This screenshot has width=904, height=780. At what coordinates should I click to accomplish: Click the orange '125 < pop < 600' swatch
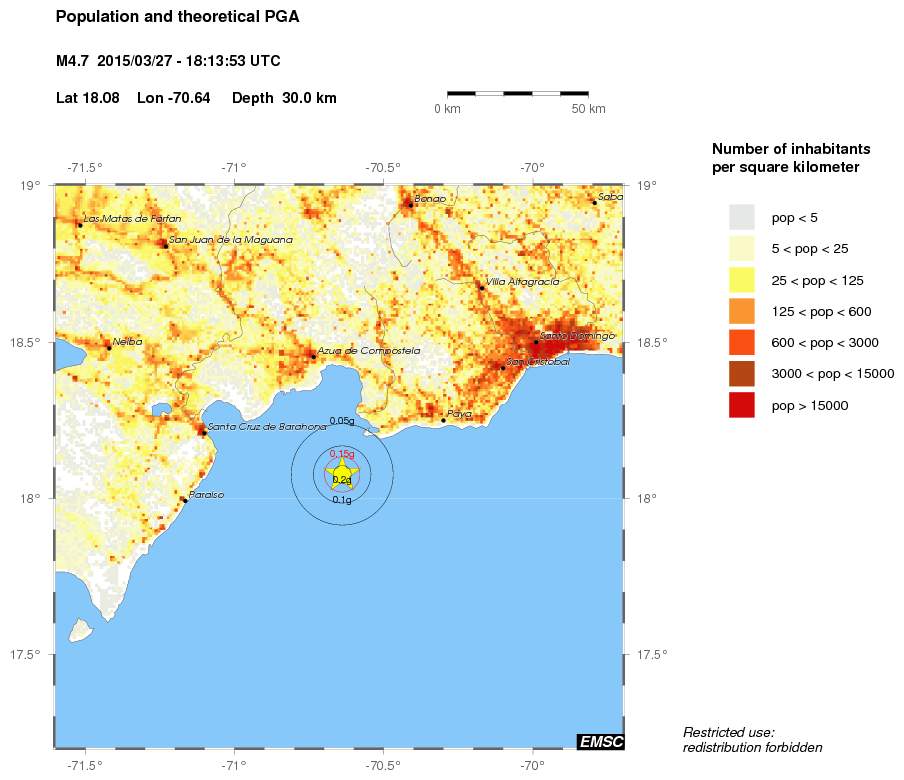(741, 311)
